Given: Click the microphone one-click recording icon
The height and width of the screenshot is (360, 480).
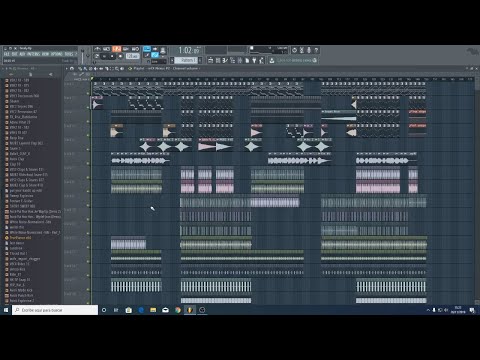Looking at the screenshot, I should pos(309,50).
